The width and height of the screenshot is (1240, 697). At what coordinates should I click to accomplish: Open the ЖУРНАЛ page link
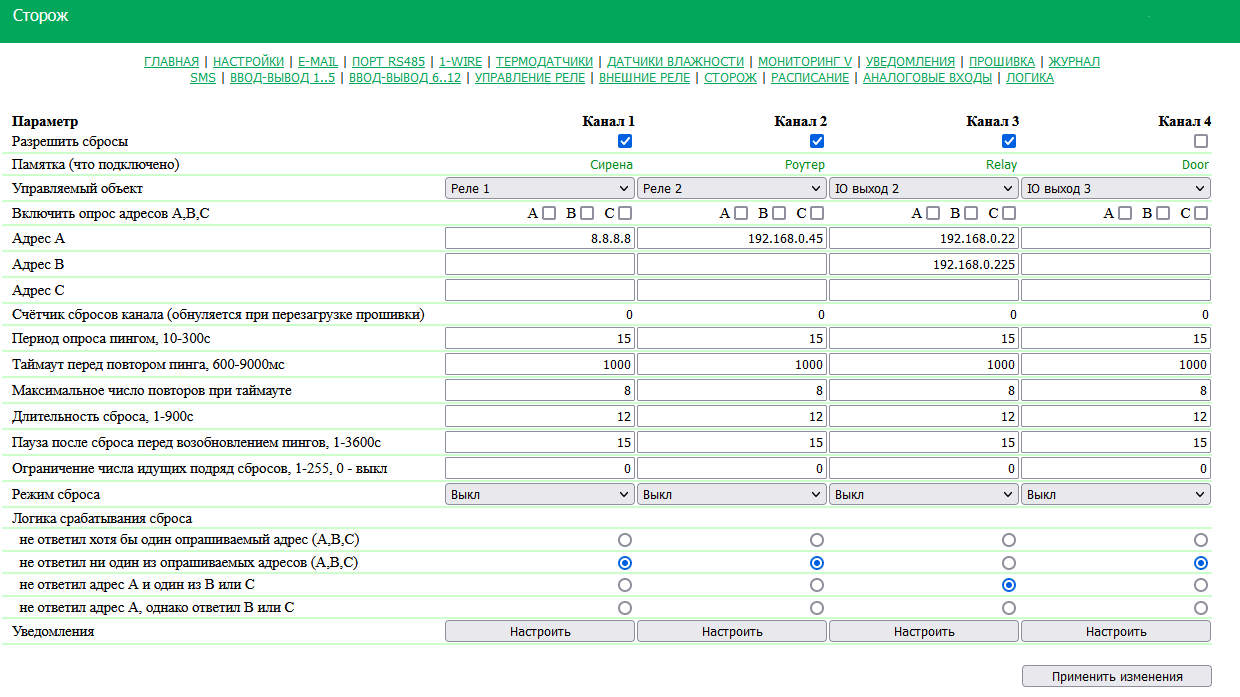1074,62
